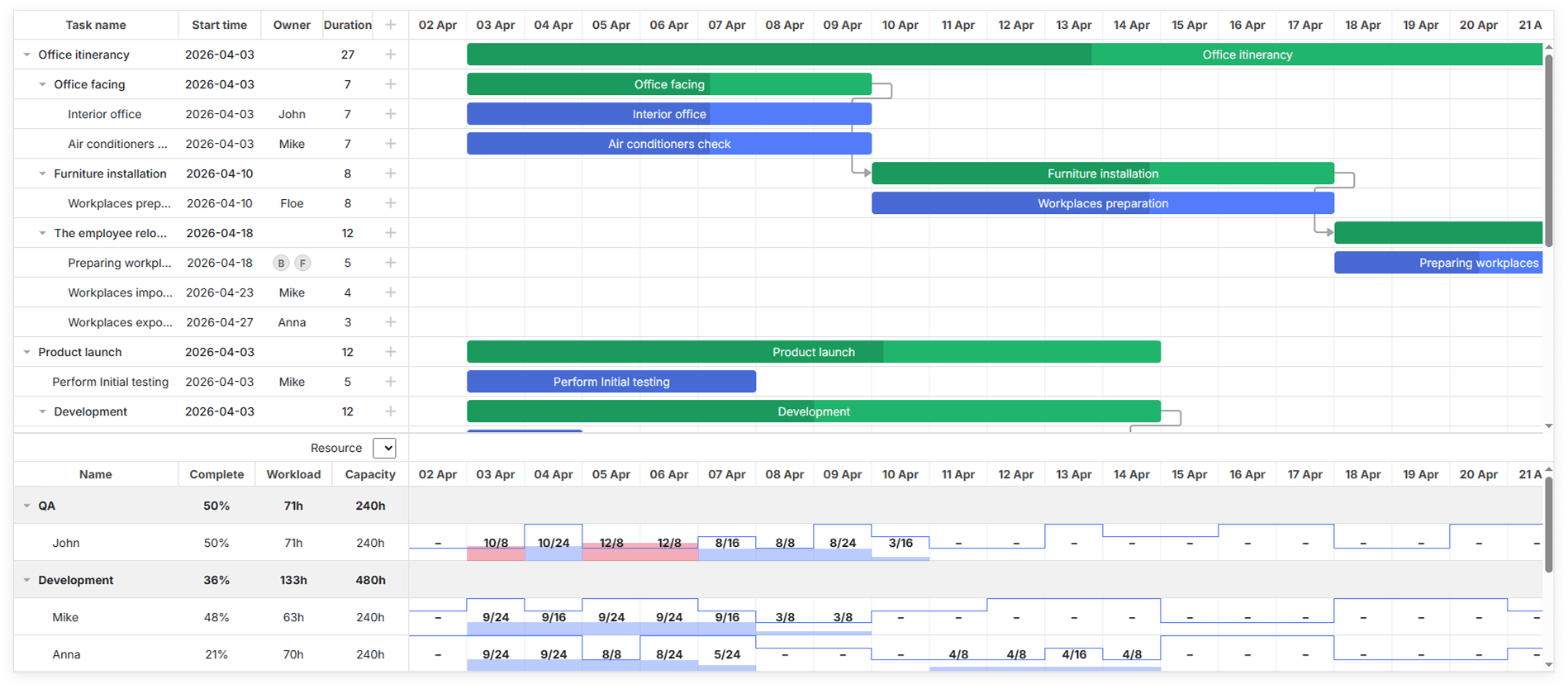Click the 480h capacity cell for Development

tap(370, 580)
